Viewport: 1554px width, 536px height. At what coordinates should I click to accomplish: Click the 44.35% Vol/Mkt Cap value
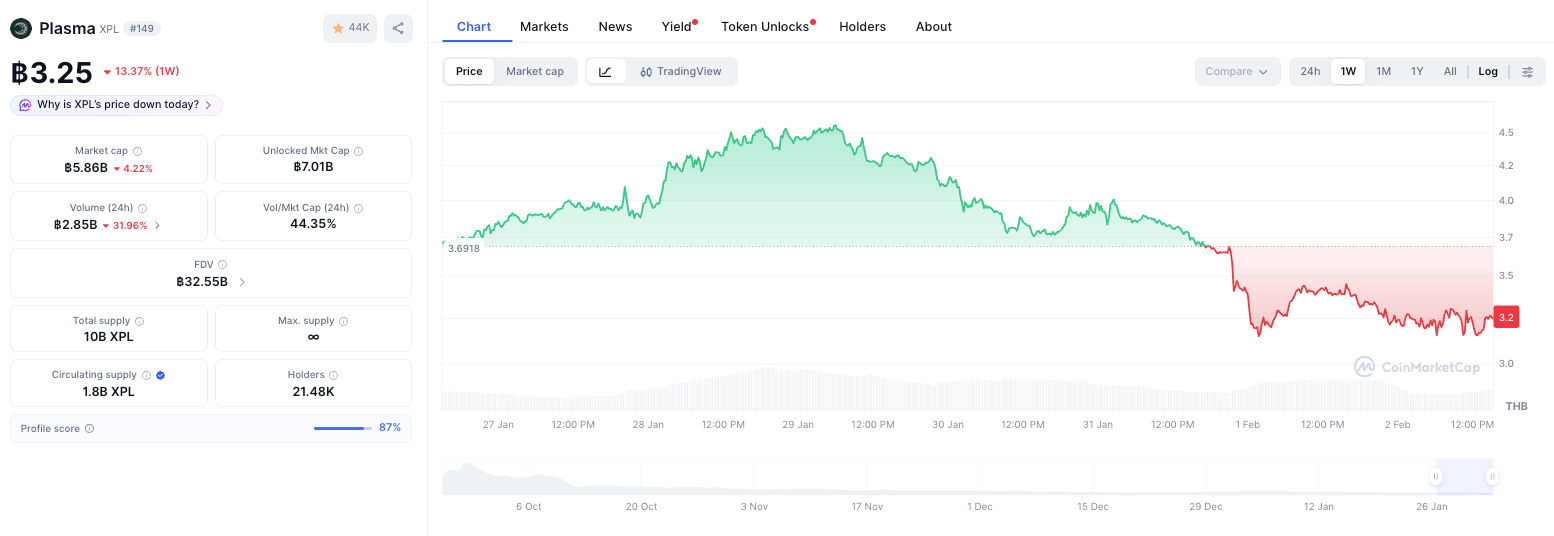pos(313,224)
